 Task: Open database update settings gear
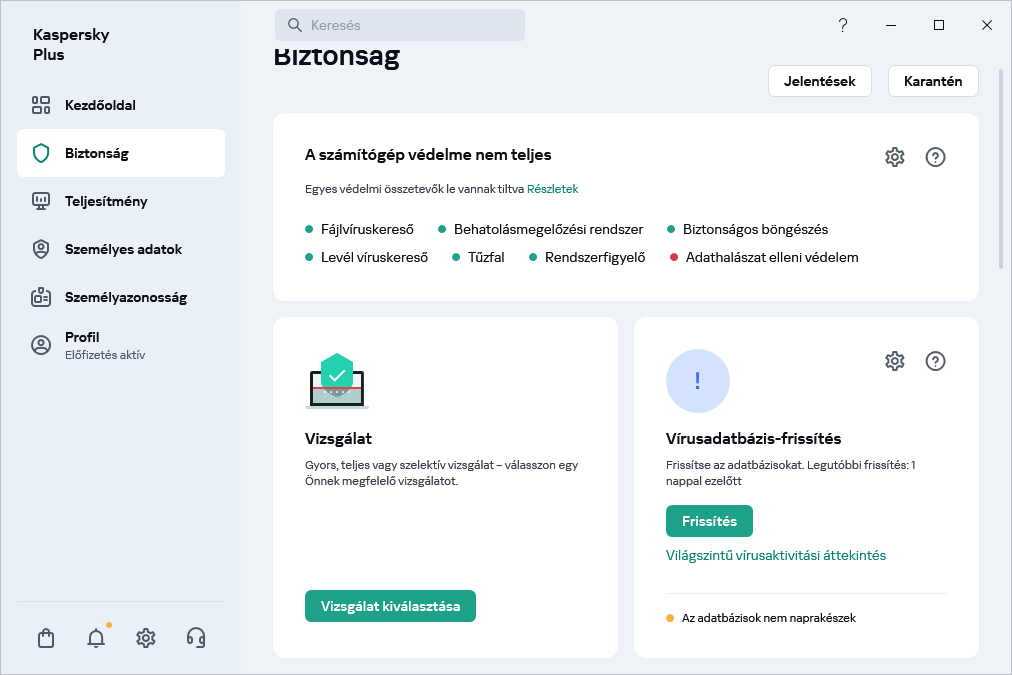pyautogui.click(x=894, y=361)
